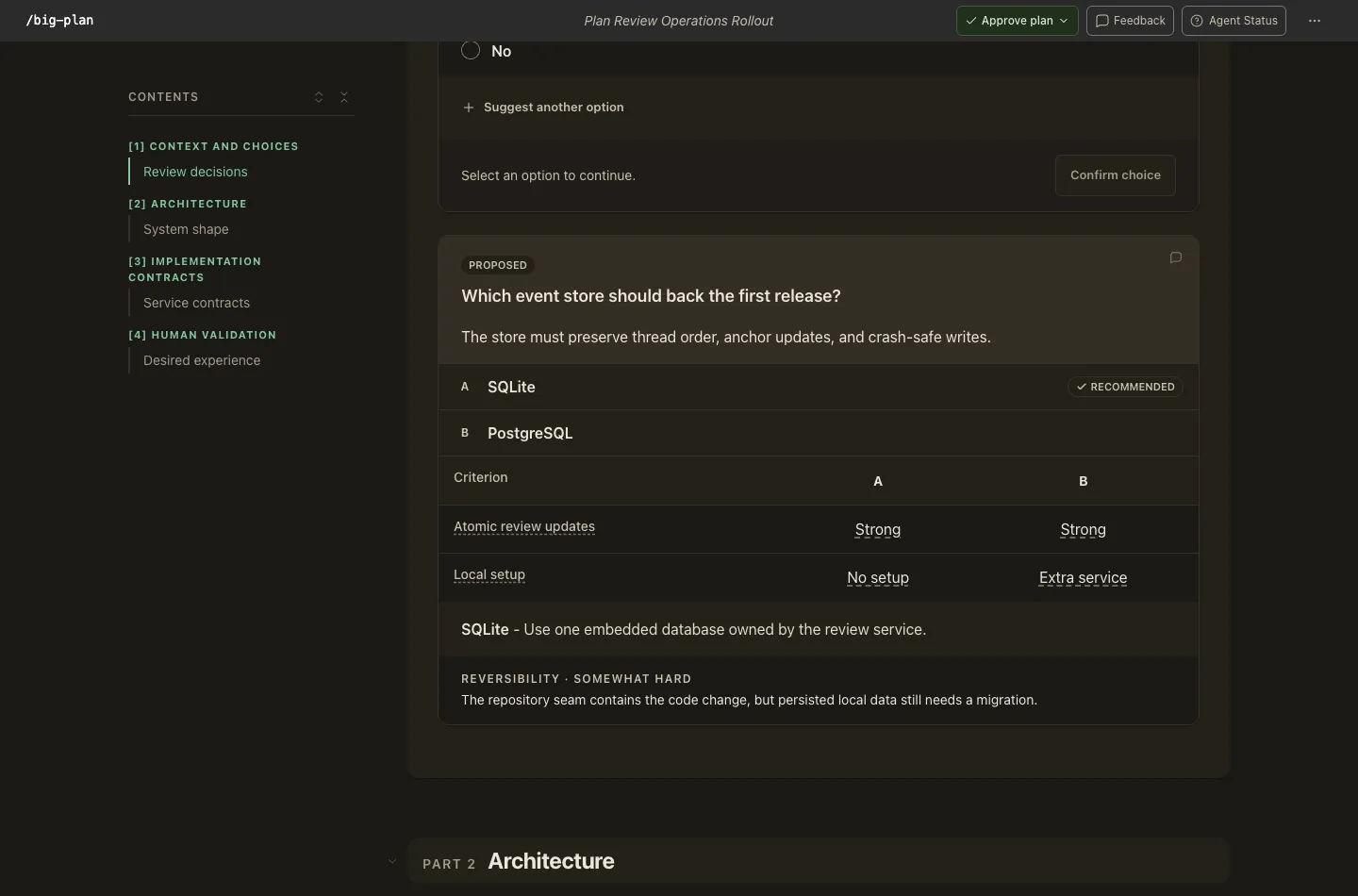The width and height of the screenshot is (1358, 896).
Task: Navigate to Desired experience in contents
Action: [202, 360]
